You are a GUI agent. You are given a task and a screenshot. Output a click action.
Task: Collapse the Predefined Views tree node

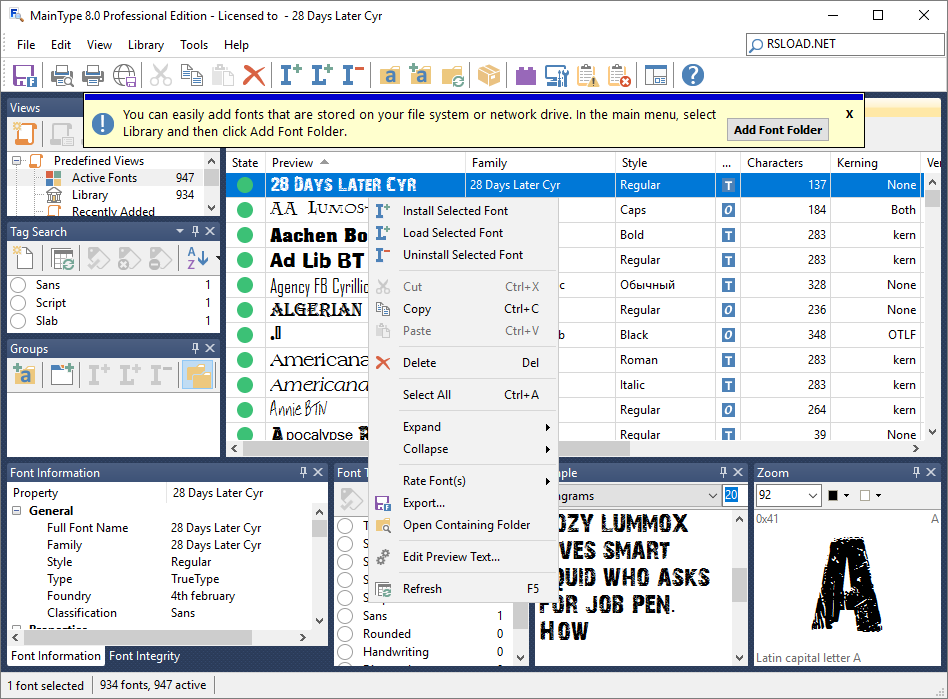click(16, 161)
